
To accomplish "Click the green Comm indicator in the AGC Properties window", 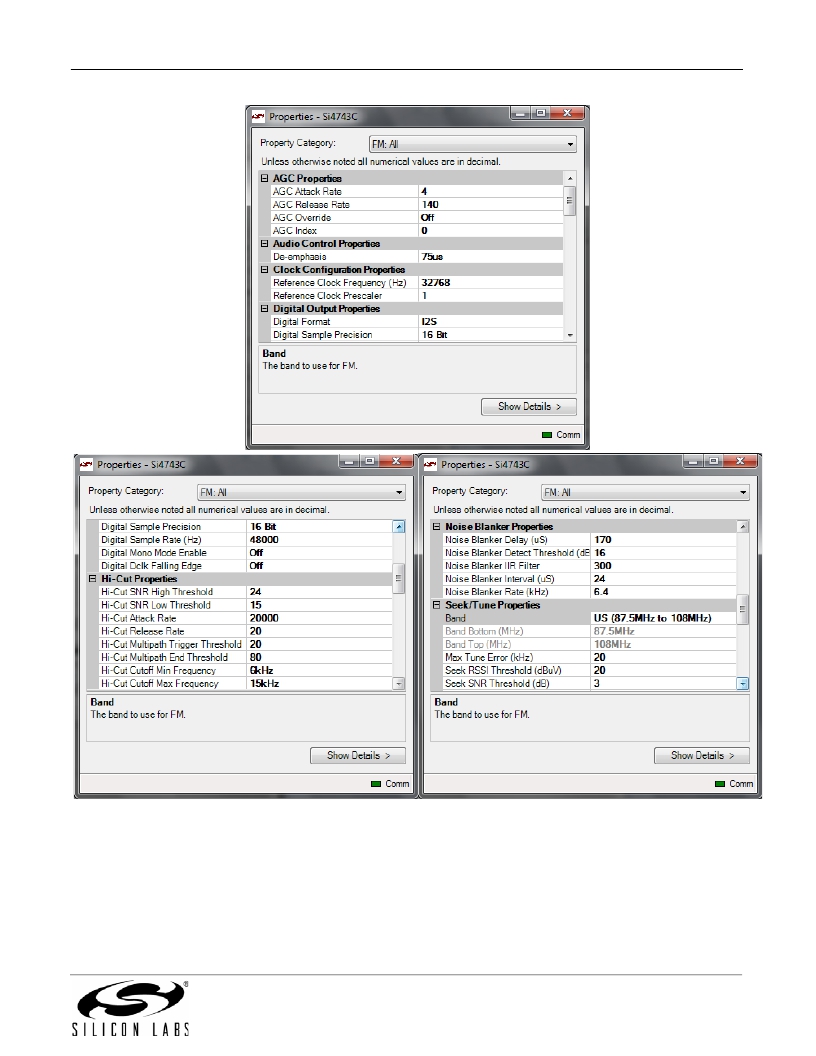I will [547, 435].
